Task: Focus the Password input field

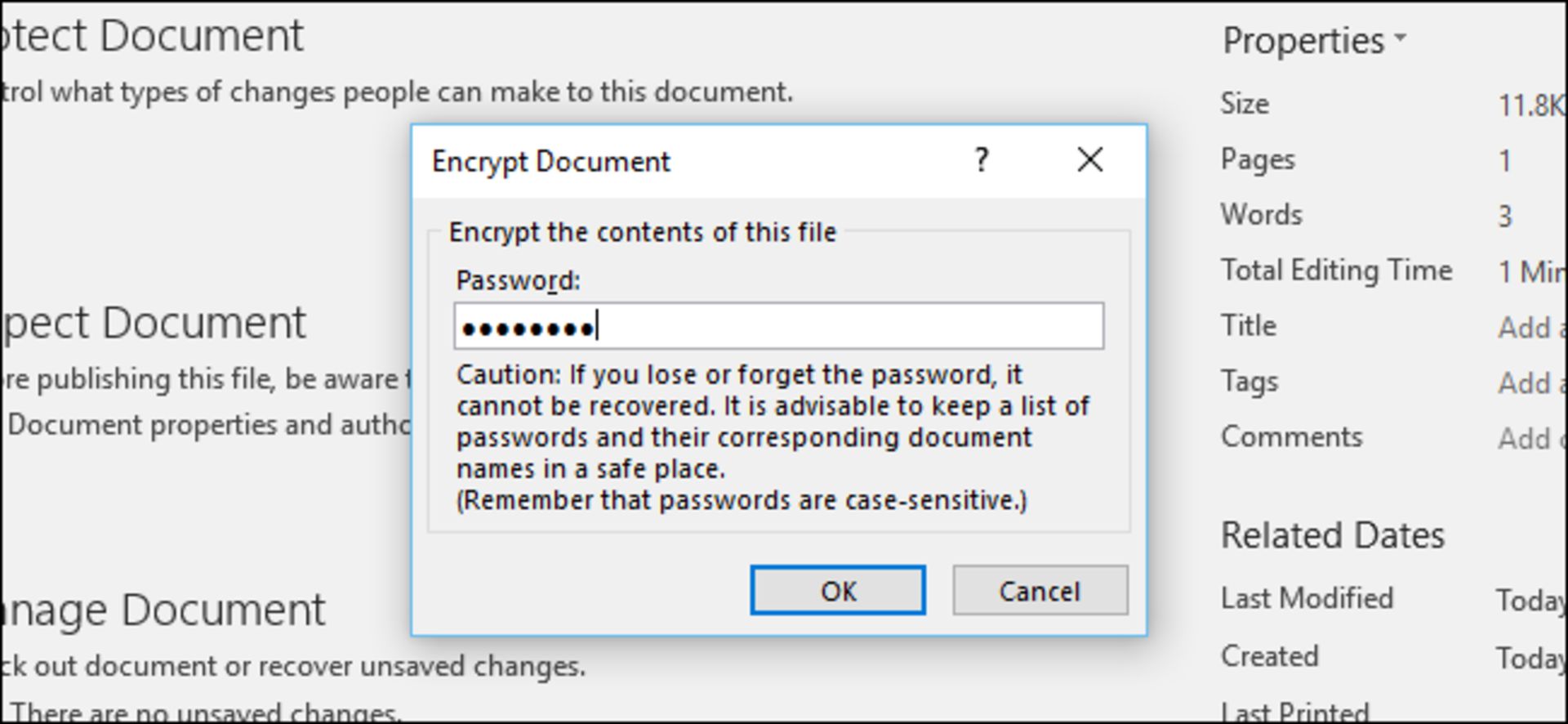Action: click(778, 327)
